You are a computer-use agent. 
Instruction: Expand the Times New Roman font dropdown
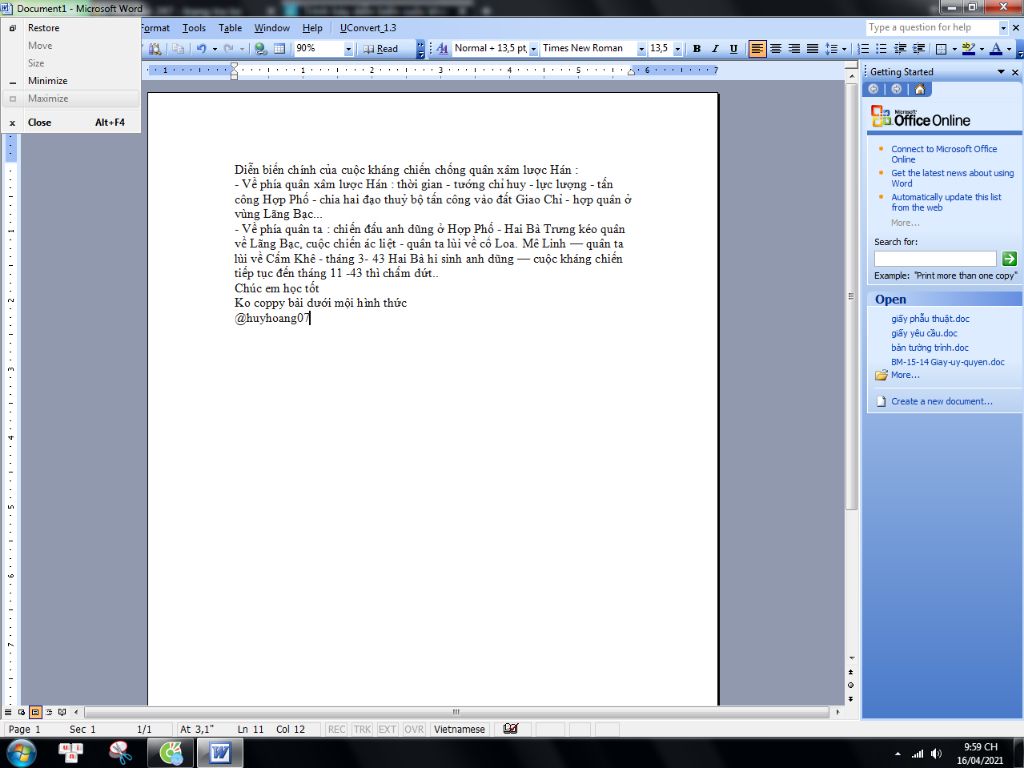pyautogui.click(x=641, y=48)
